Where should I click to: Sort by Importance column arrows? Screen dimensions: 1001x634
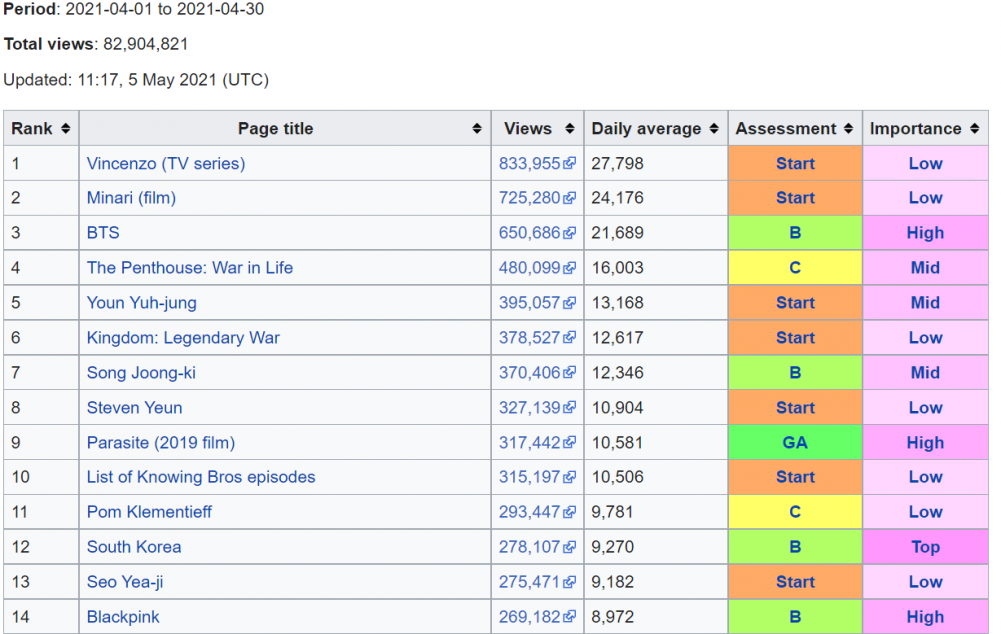[x=974, y=128]
